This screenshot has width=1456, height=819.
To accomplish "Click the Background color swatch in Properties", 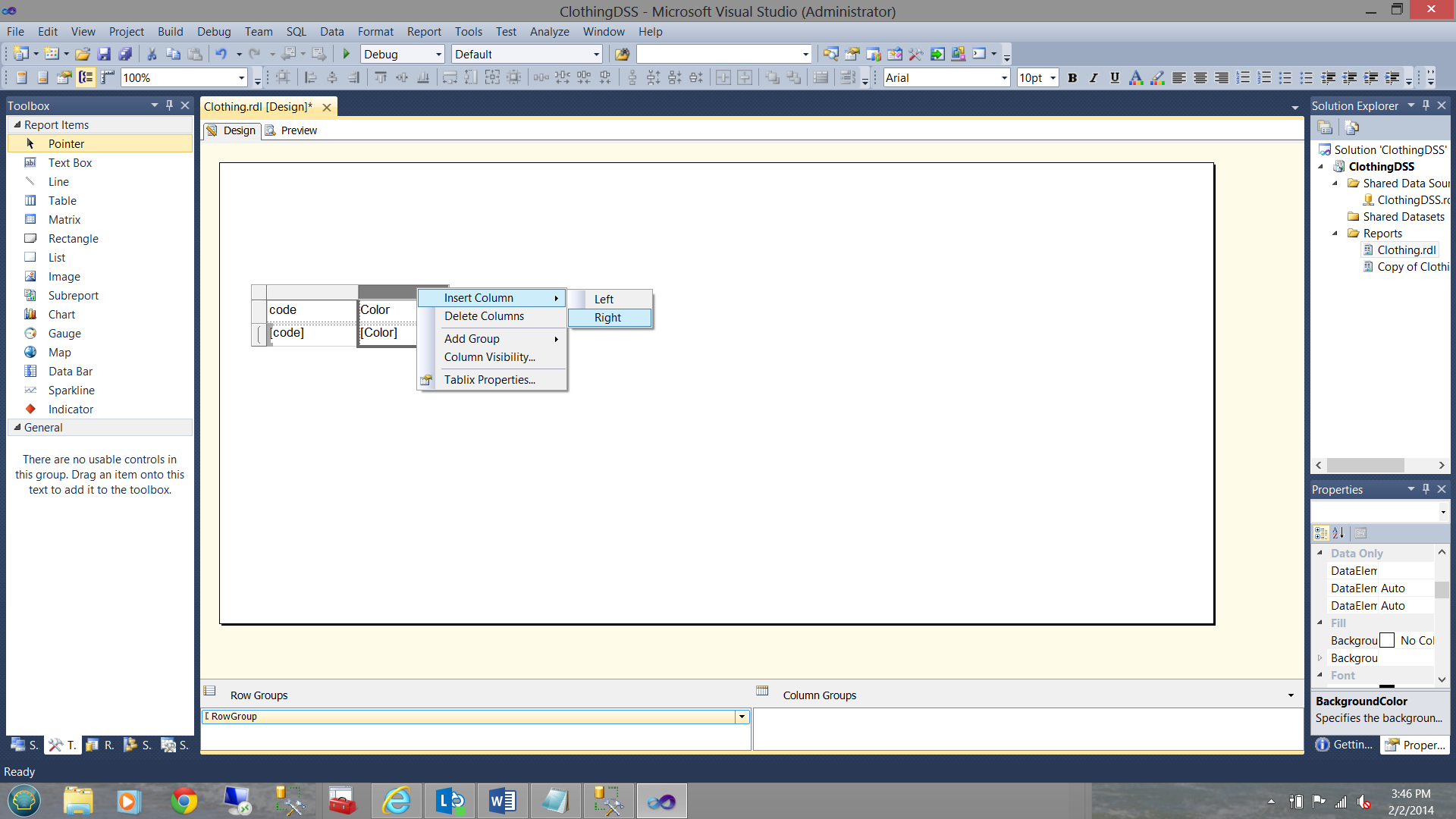I will point(1387,641).
